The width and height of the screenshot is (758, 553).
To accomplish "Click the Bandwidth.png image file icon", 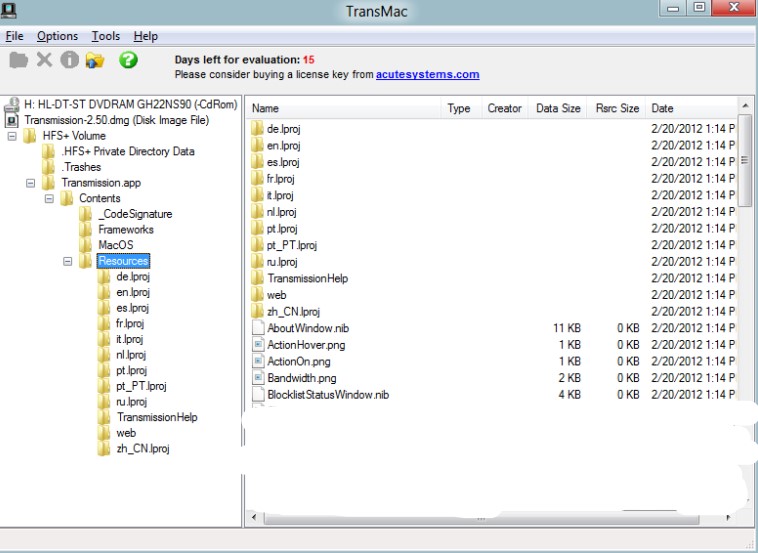I will pos(258,378).
